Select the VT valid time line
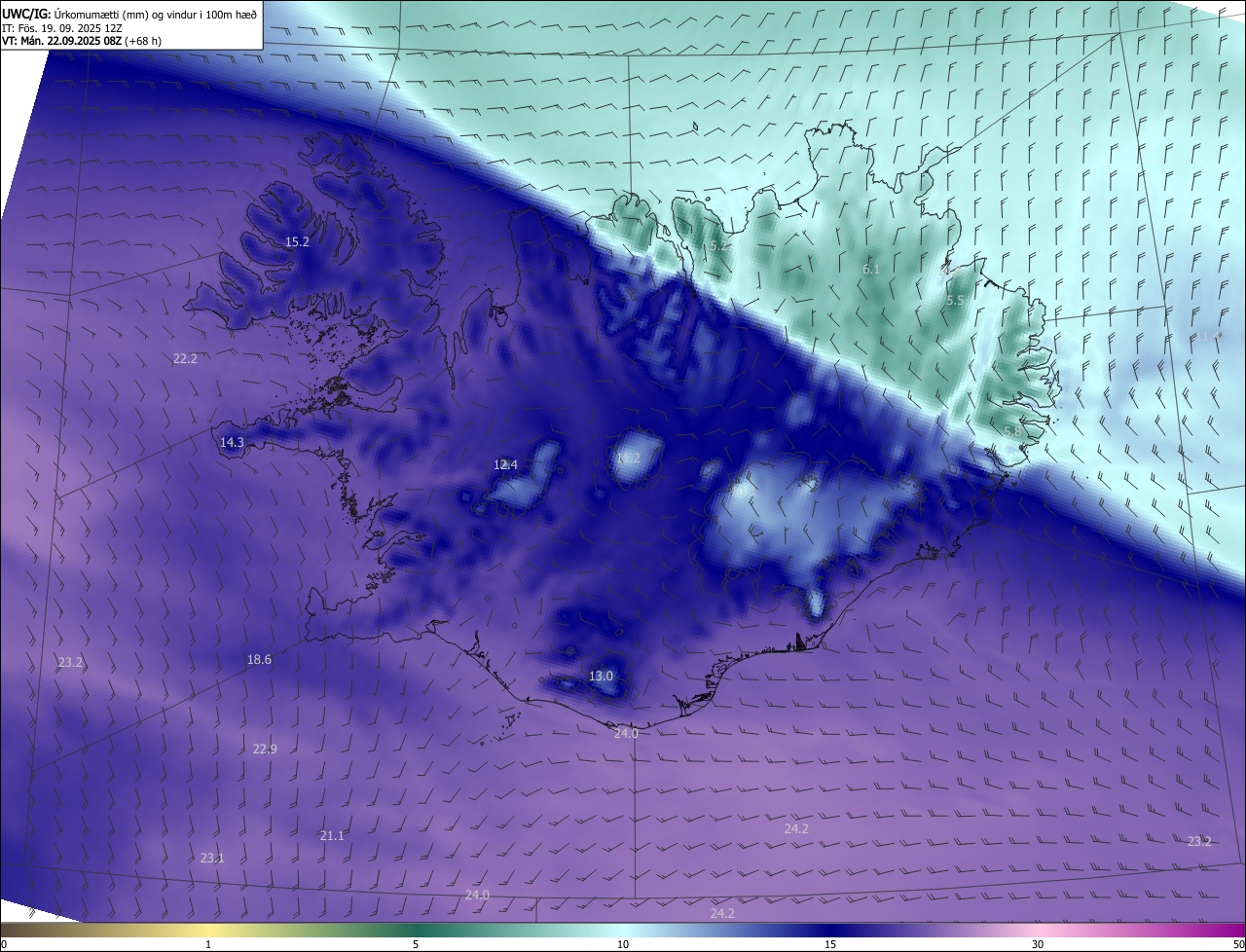Viewport: 1246px width, 952px height. tap(82, 41)
